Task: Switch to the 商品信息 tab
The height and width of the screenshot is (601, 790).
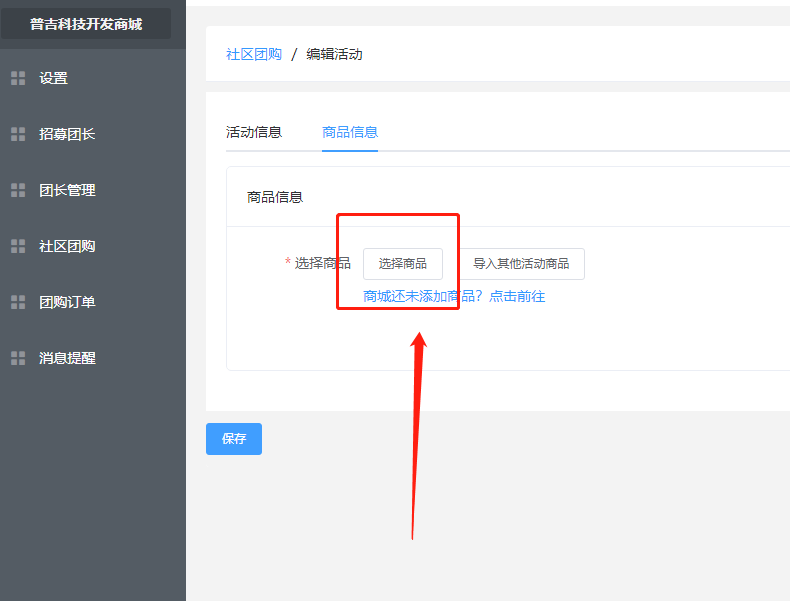Action: [x=350, y=132]
